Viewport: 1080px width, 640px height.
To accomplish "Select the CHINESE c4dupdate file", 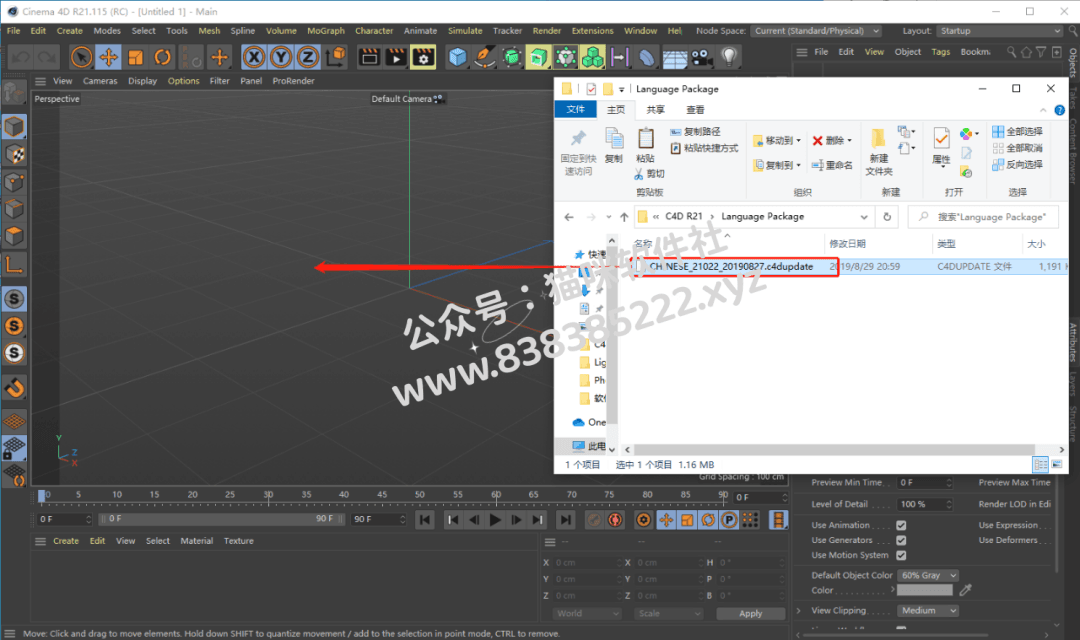I will pyautogui.click(x=730, y=267).
